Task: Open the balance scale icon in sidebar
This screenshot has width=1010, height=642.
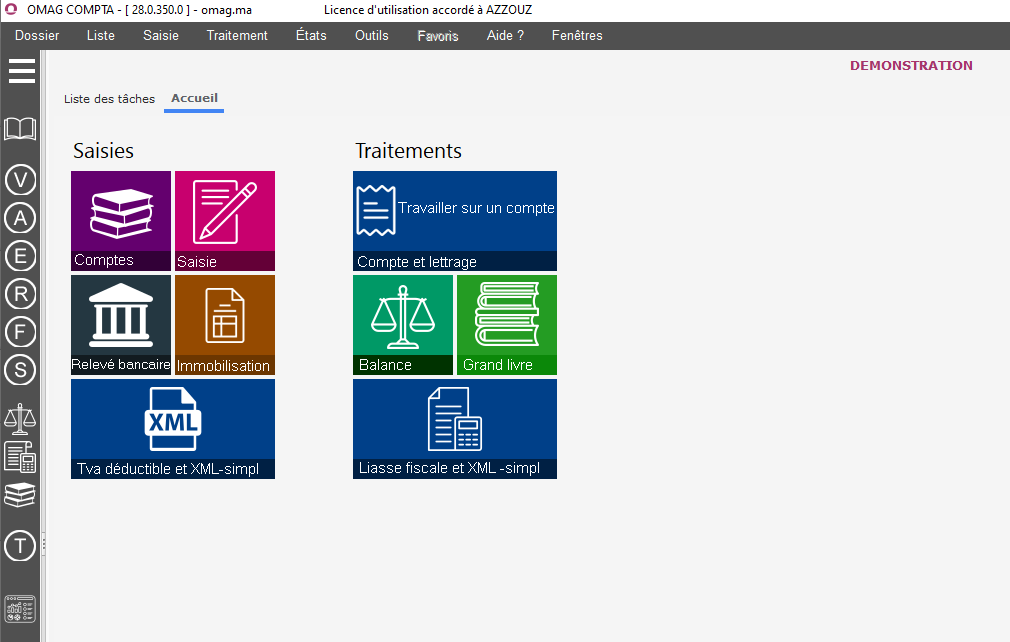Action: tap(20, 419)
